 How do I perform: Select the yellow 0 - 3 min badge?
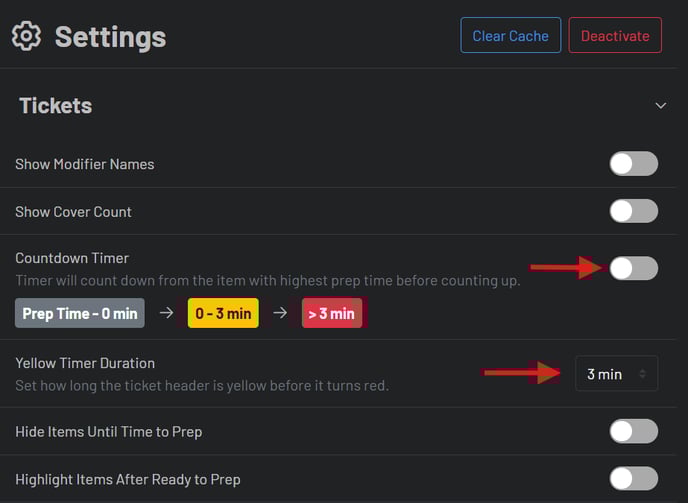223,314
